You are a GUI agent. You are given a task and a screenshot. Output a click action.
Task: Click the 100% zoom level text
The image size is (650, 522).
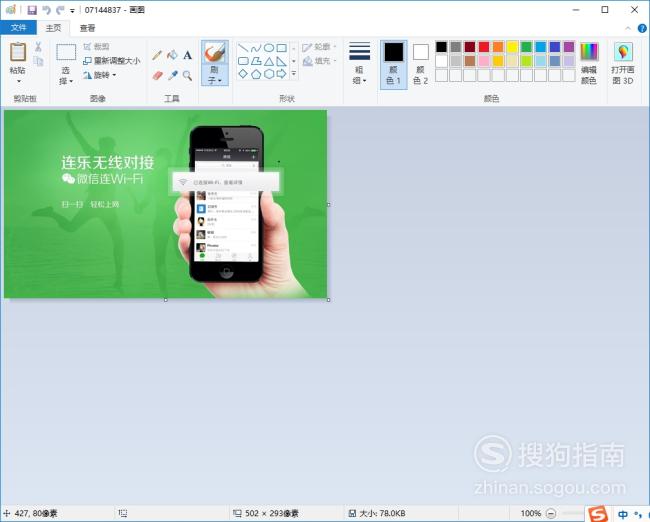pos(531,513)
